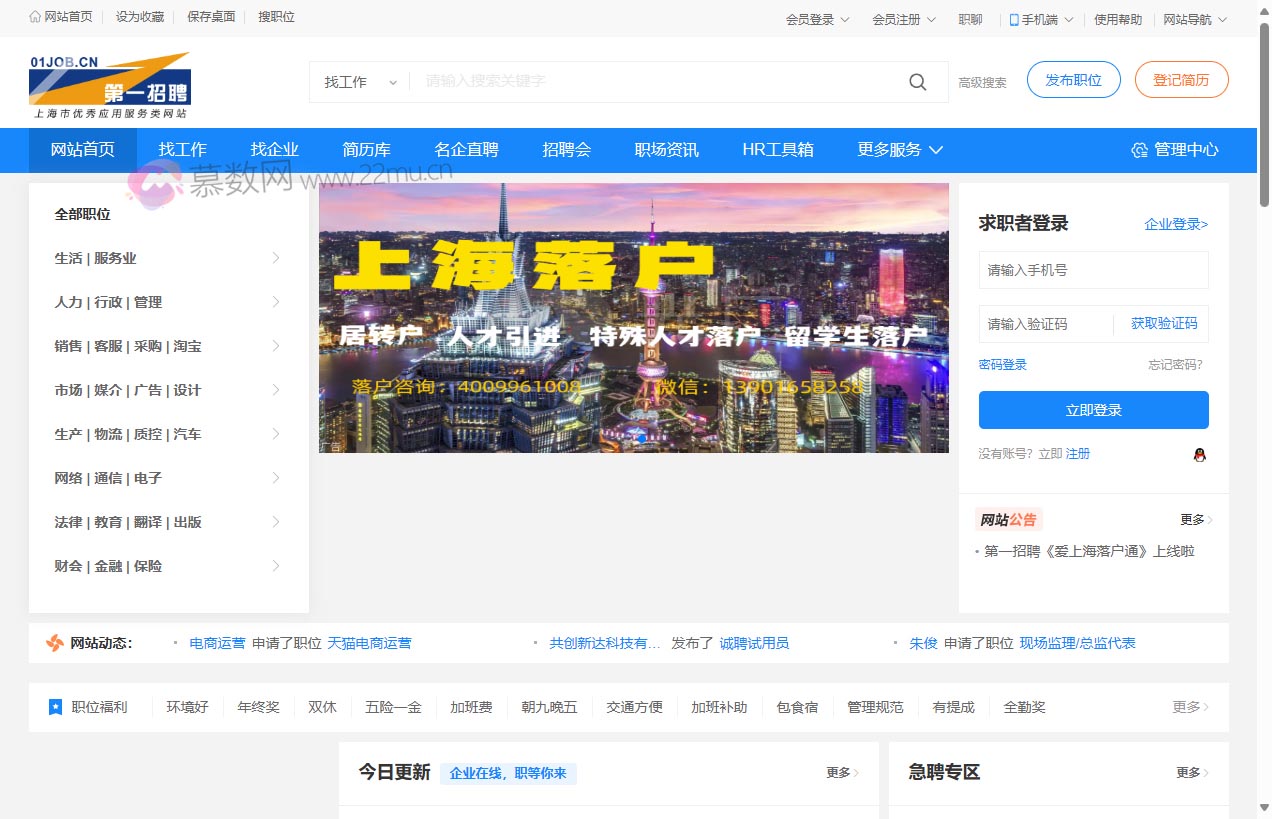Click the search magnifier icon in the search bar

pos(917,82)
